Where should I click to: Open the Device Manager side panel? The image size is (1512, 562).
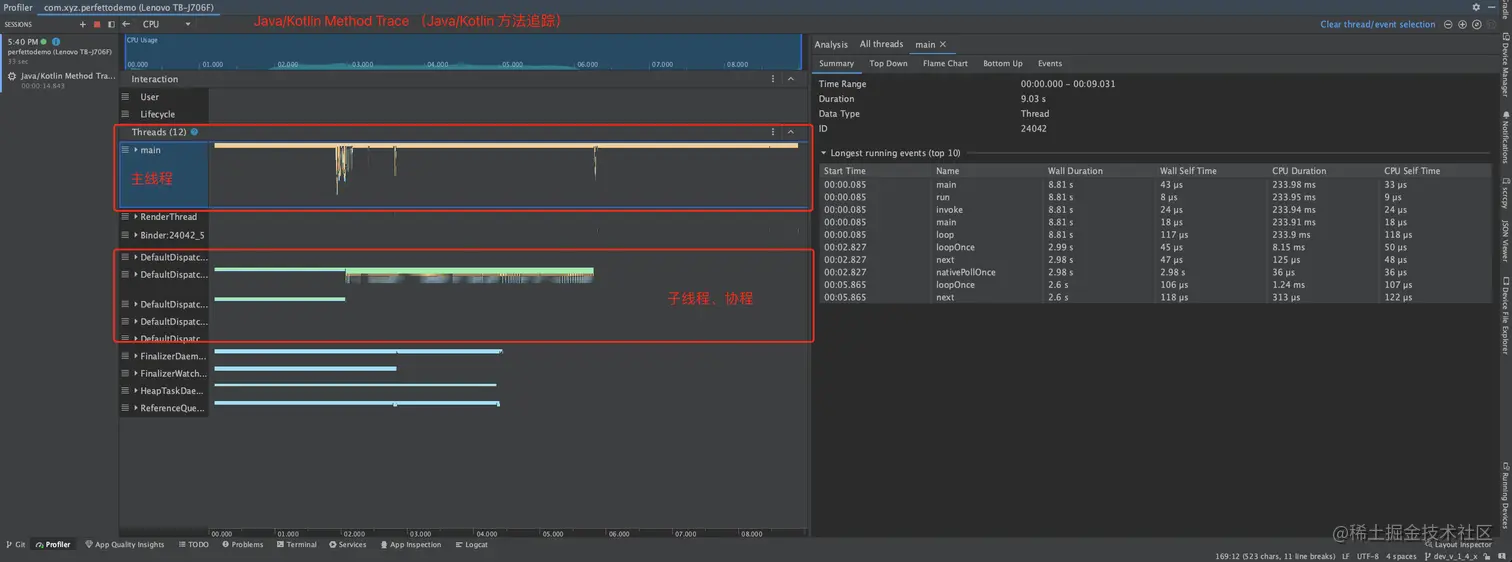pos(1504,64)
